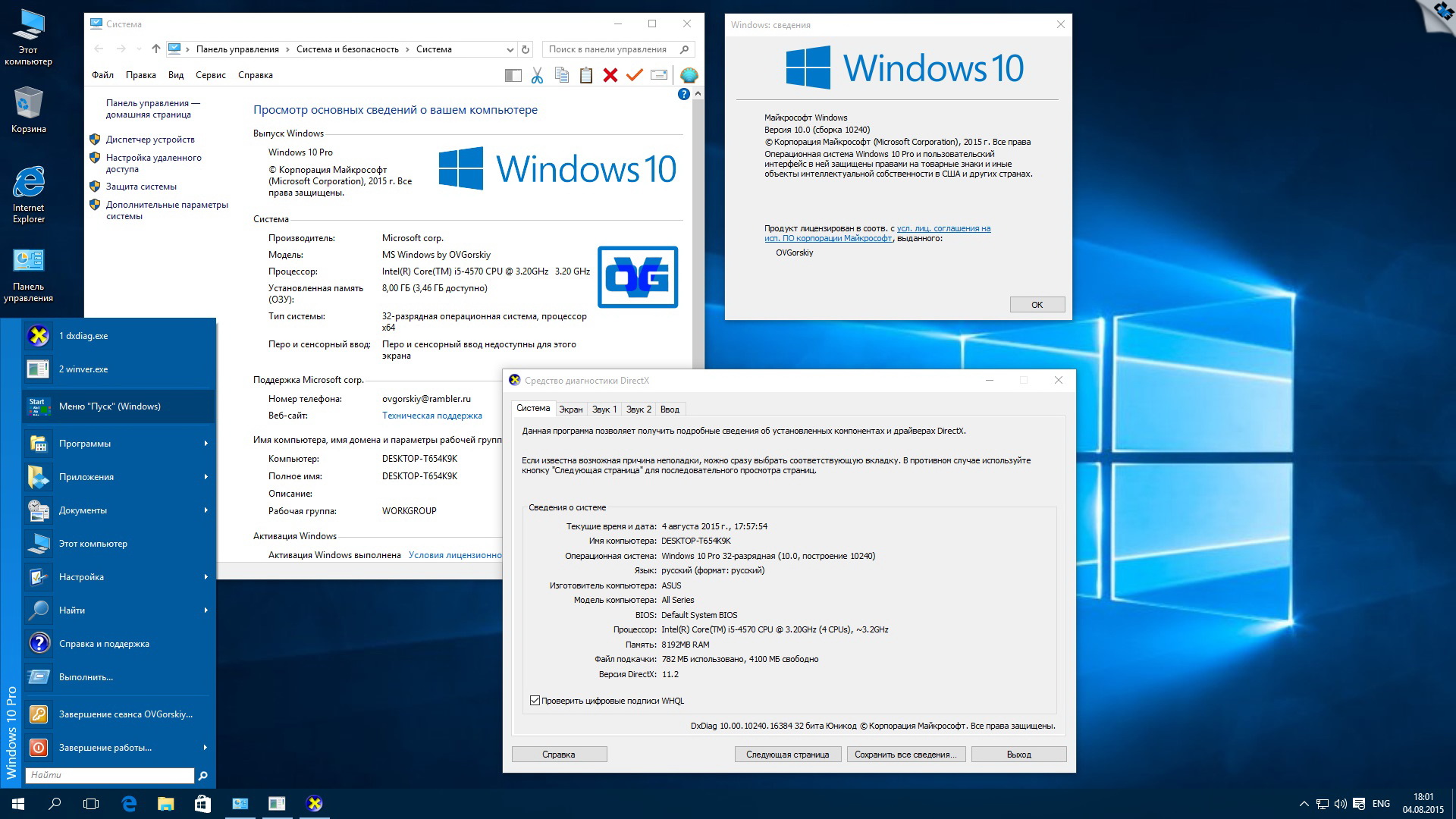Image resolution: width=1456 pixels, height=819 pixels.
Task: Open the Правка menu
Action: click(141, 75)
